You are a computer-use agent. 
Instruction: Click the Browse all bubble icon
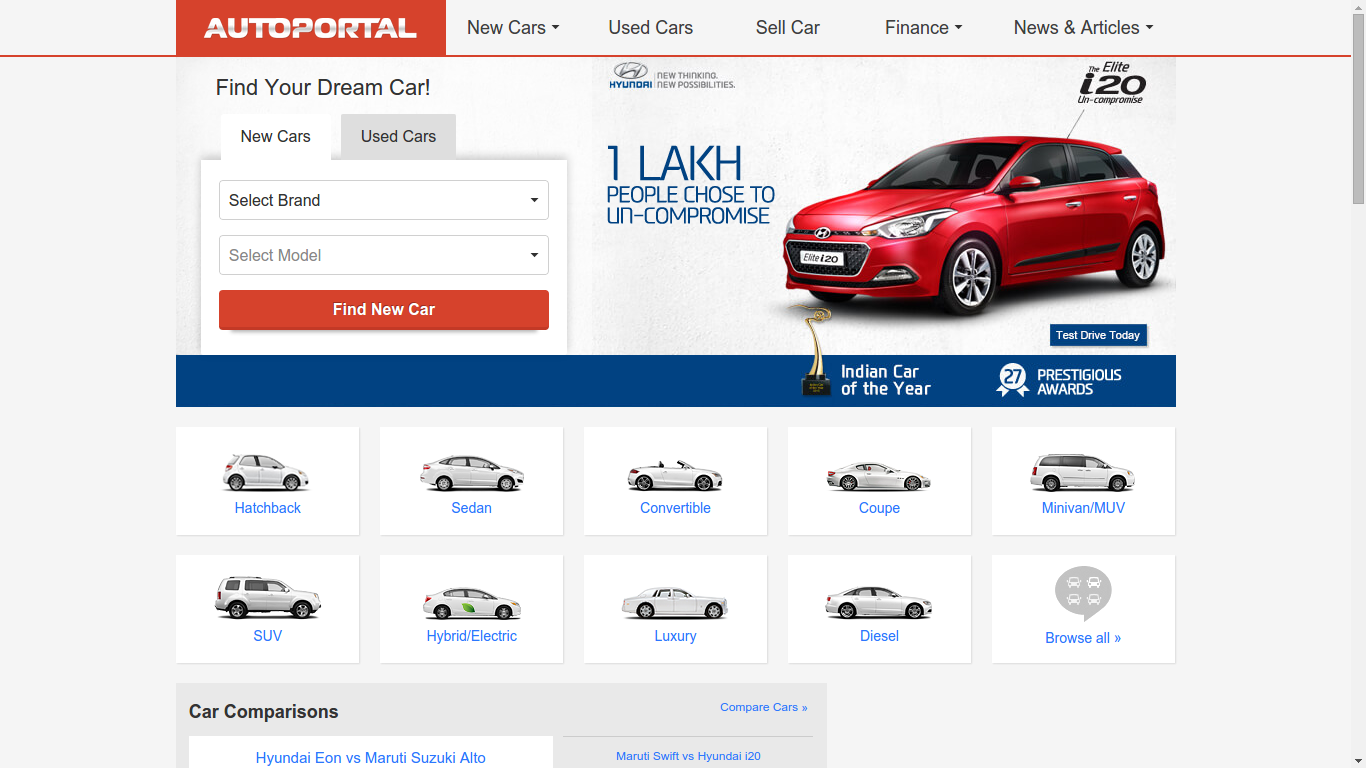coord(1083,594)
